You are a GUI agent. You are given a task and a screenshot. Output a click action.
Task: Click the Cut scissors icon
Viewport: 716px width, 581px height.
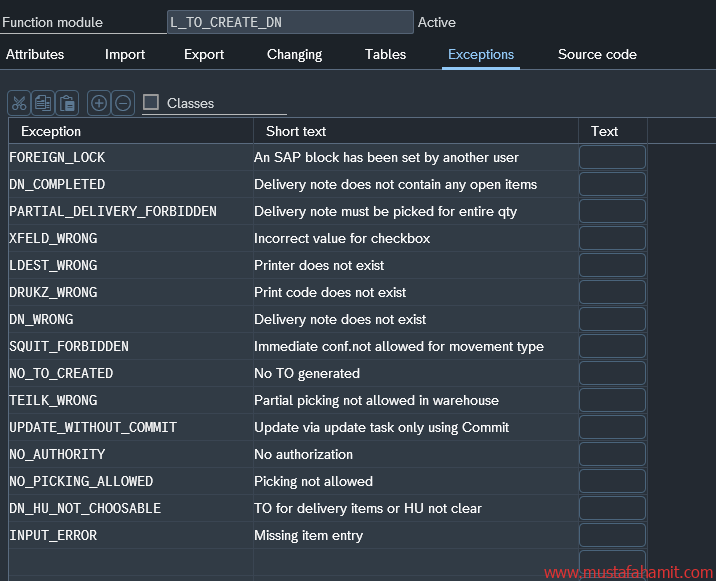[19, 103]
